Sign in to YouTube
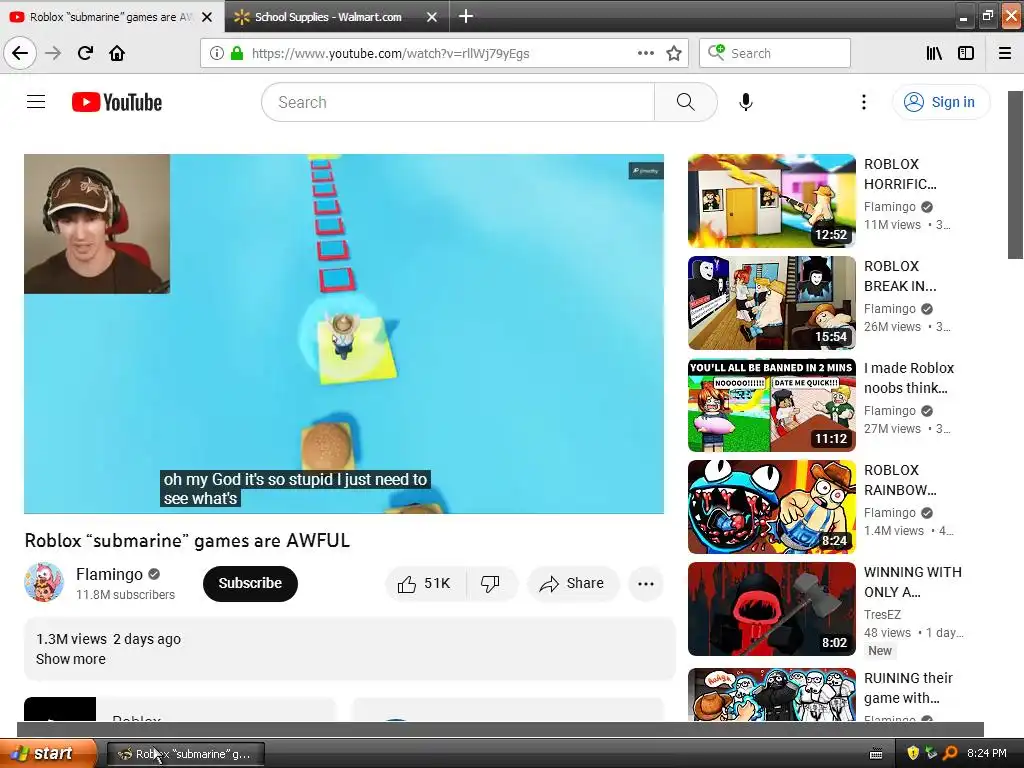Image resolution: width=1024 pixels, height=768 pixels. (940, 102)
